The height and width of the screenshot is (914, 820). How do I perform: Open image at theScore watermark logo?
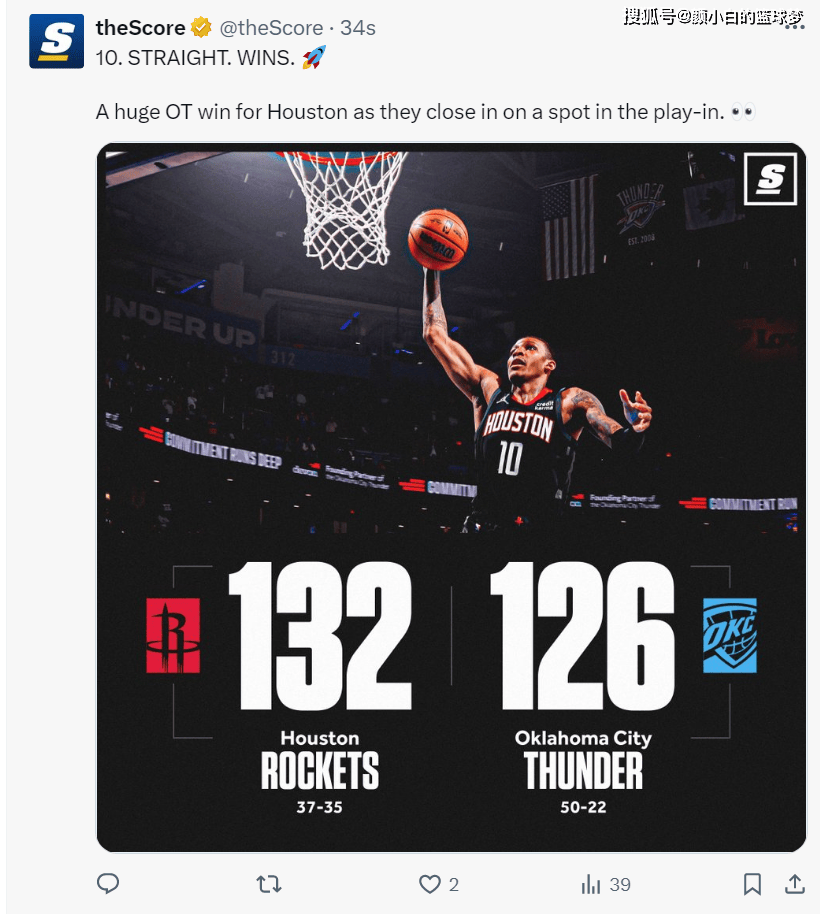point(770,179)
